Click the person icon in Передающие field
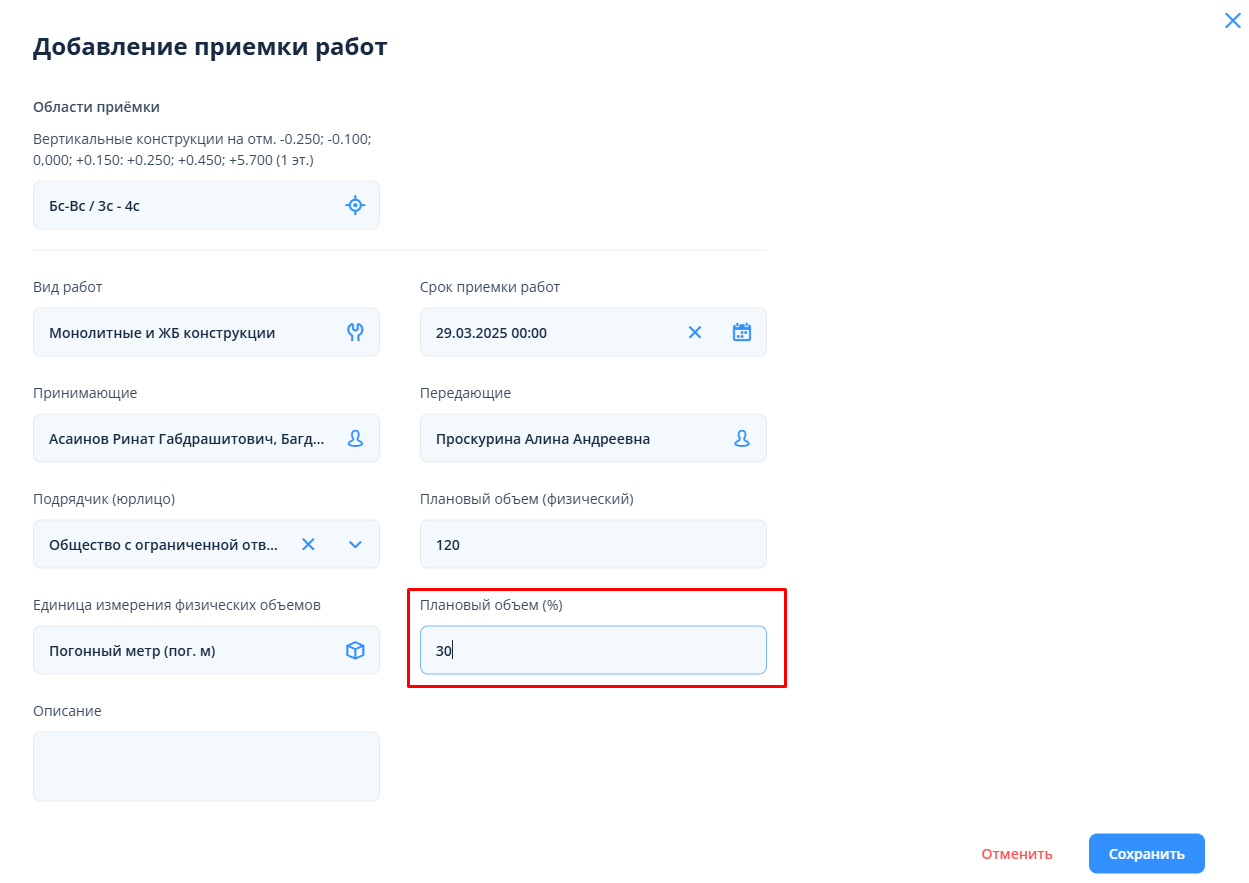 [741, 439]
